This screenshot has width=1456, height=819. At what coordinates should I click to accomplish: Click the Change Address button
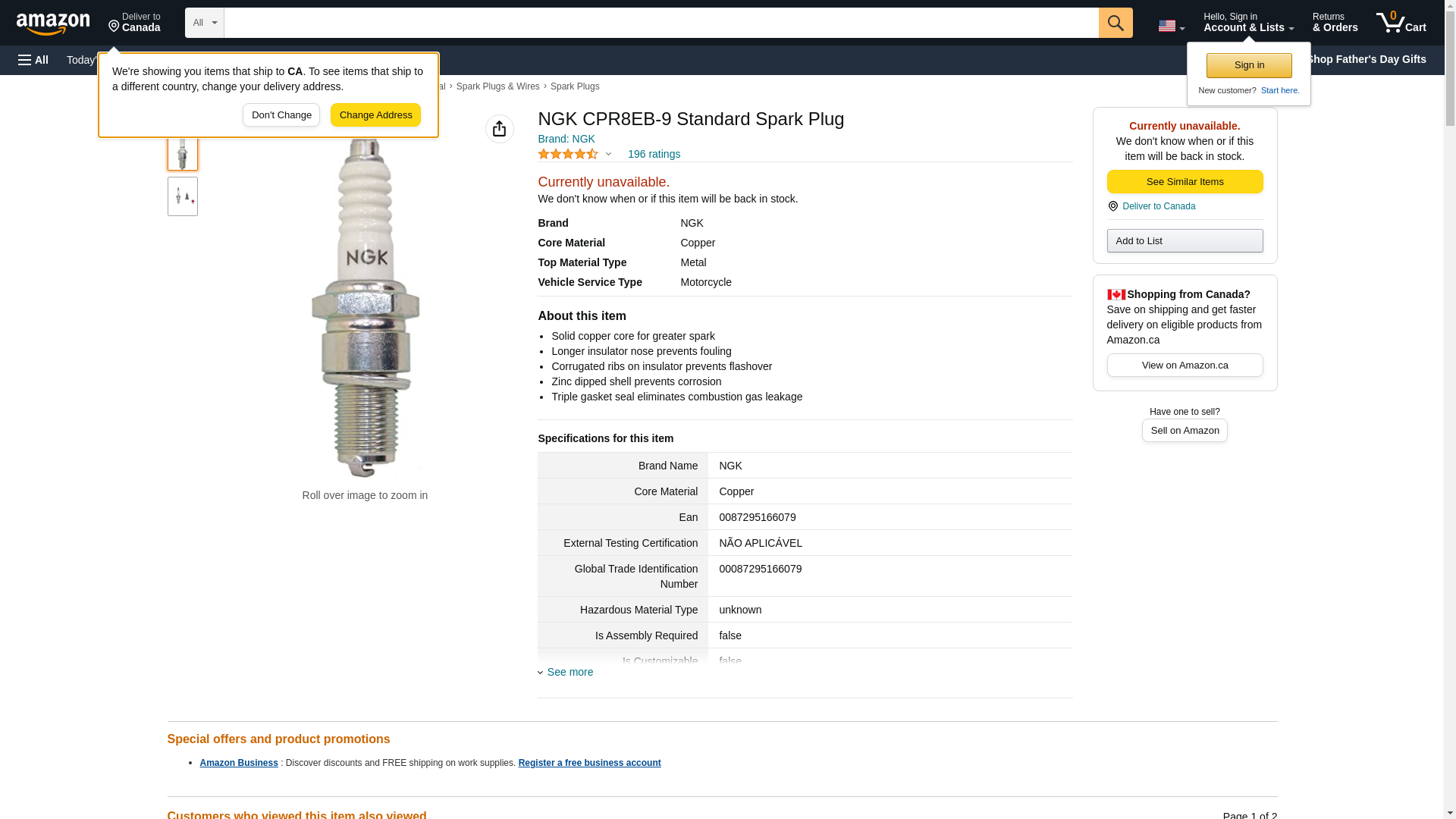(375, 115)
